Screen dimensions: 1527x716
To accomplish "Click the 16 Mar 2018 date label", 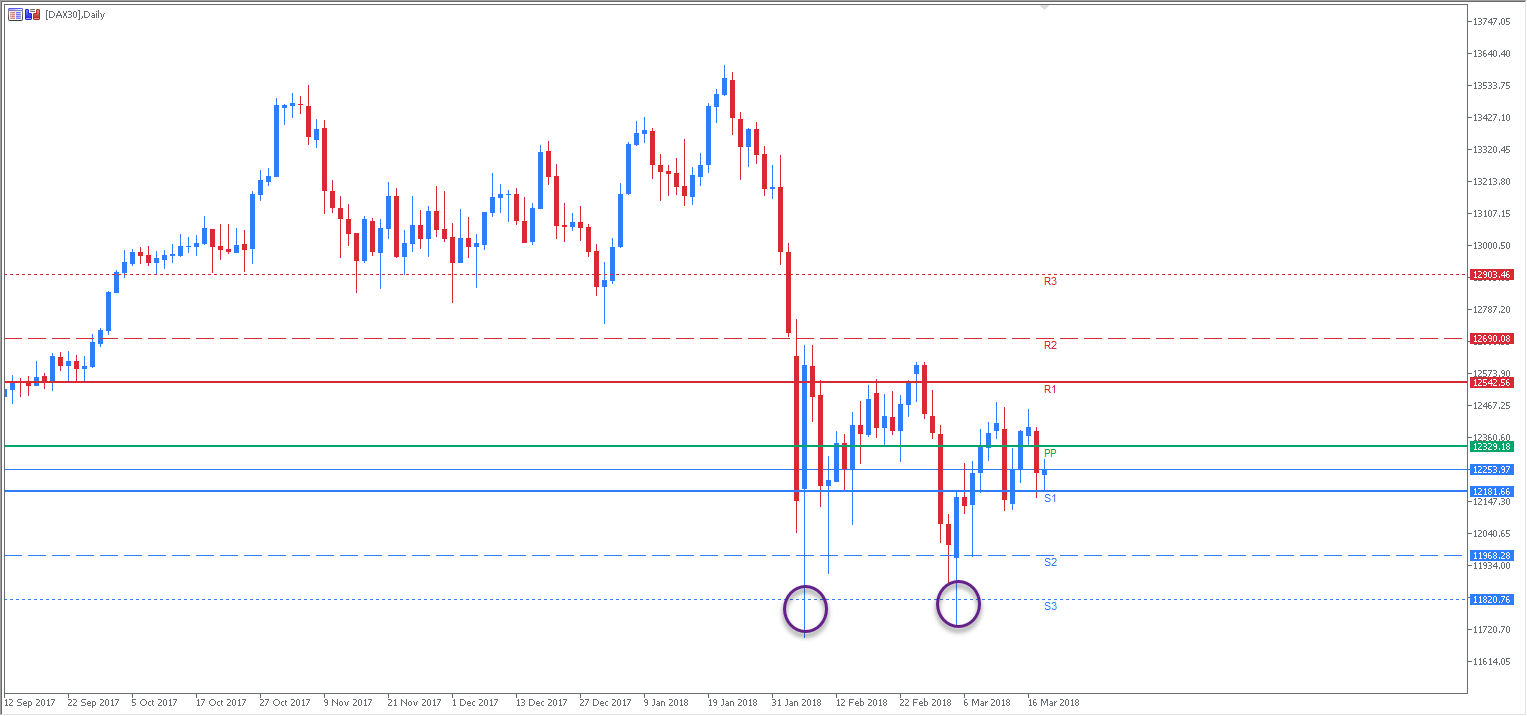I will [x=1053, y=703].
